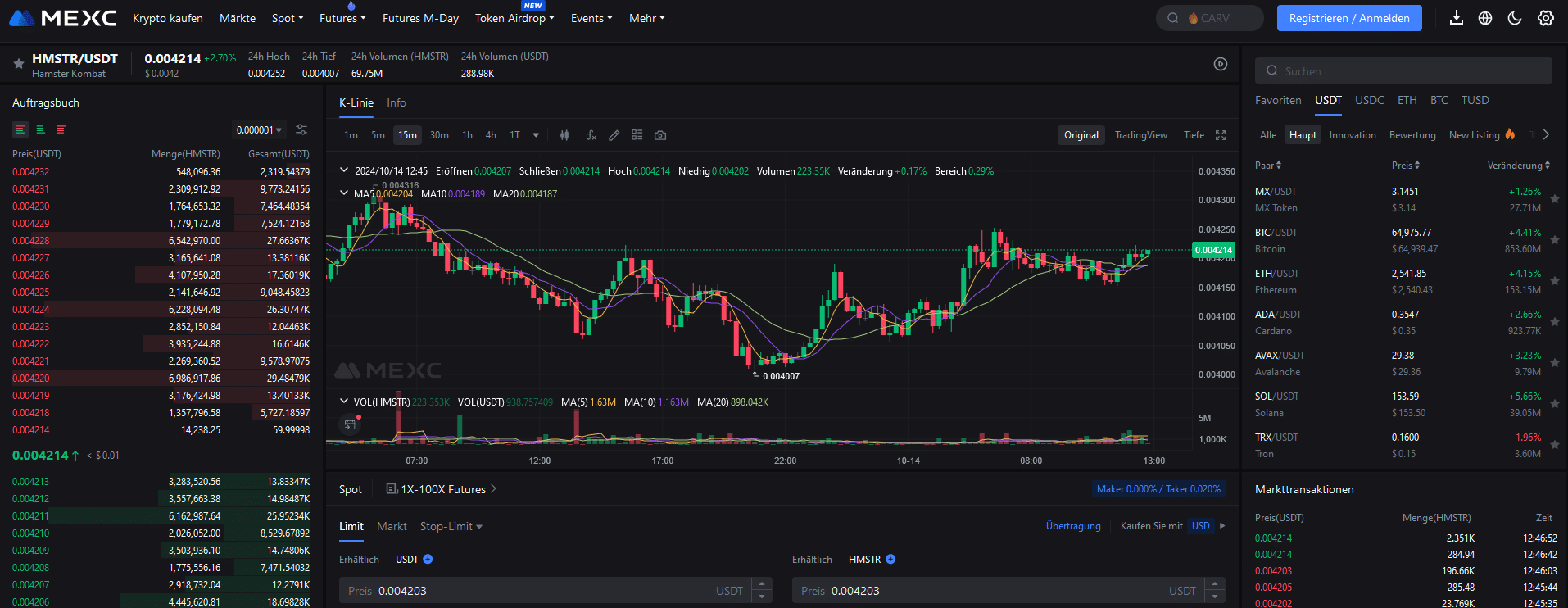Open Futures M-Day link
This screenshot has width=1568, height=608.
(420, 18)
